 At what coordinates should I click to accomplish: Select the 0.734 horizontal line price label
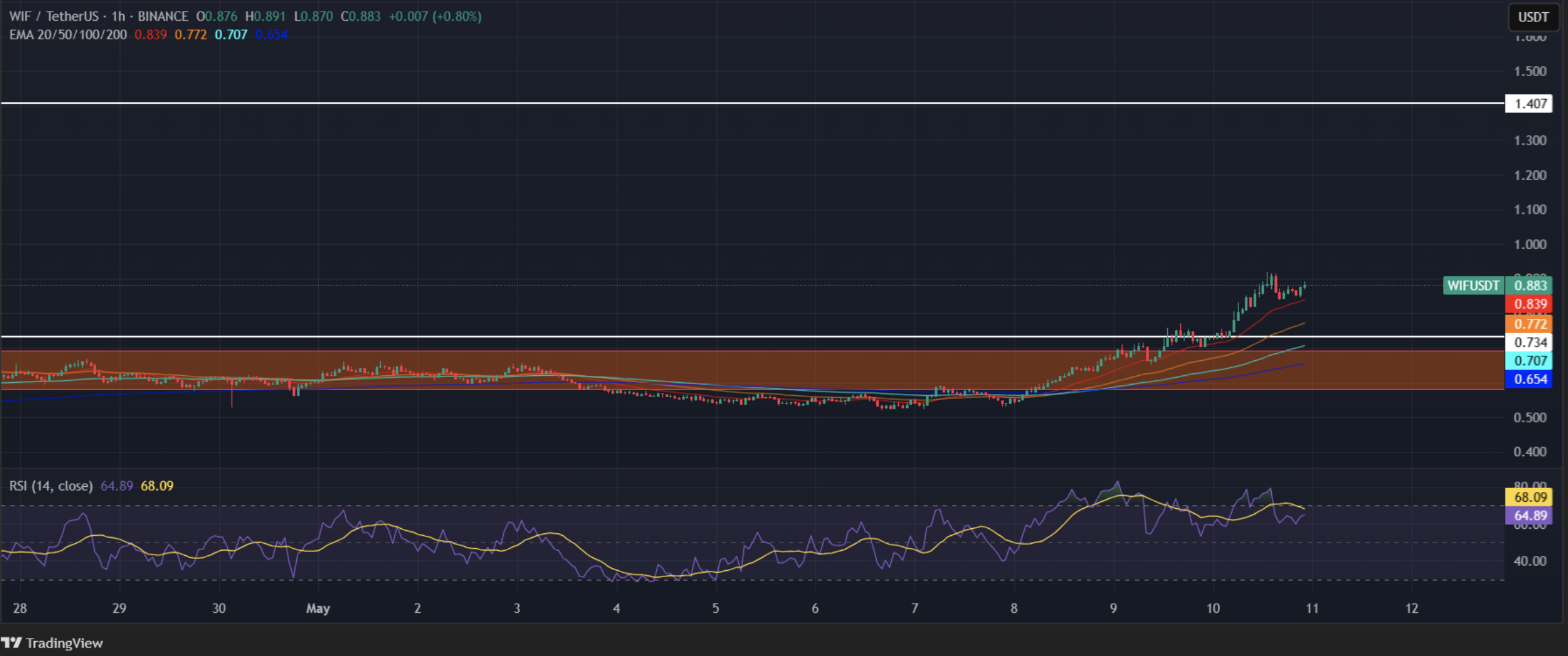coord(1529,342)
